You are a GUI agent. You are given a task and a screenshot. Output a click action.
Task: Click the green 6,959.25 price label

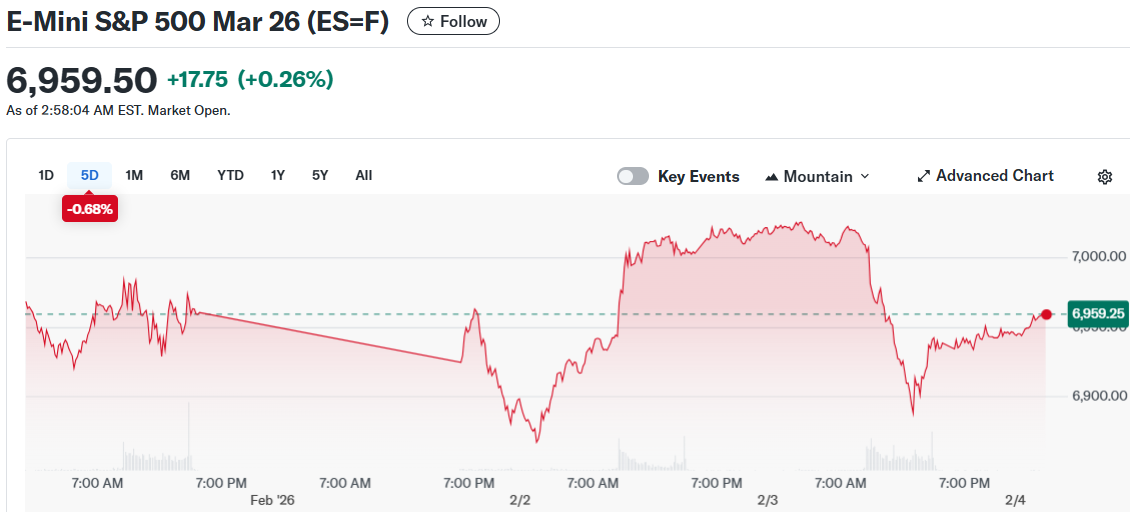click(x=1098, y=314)
